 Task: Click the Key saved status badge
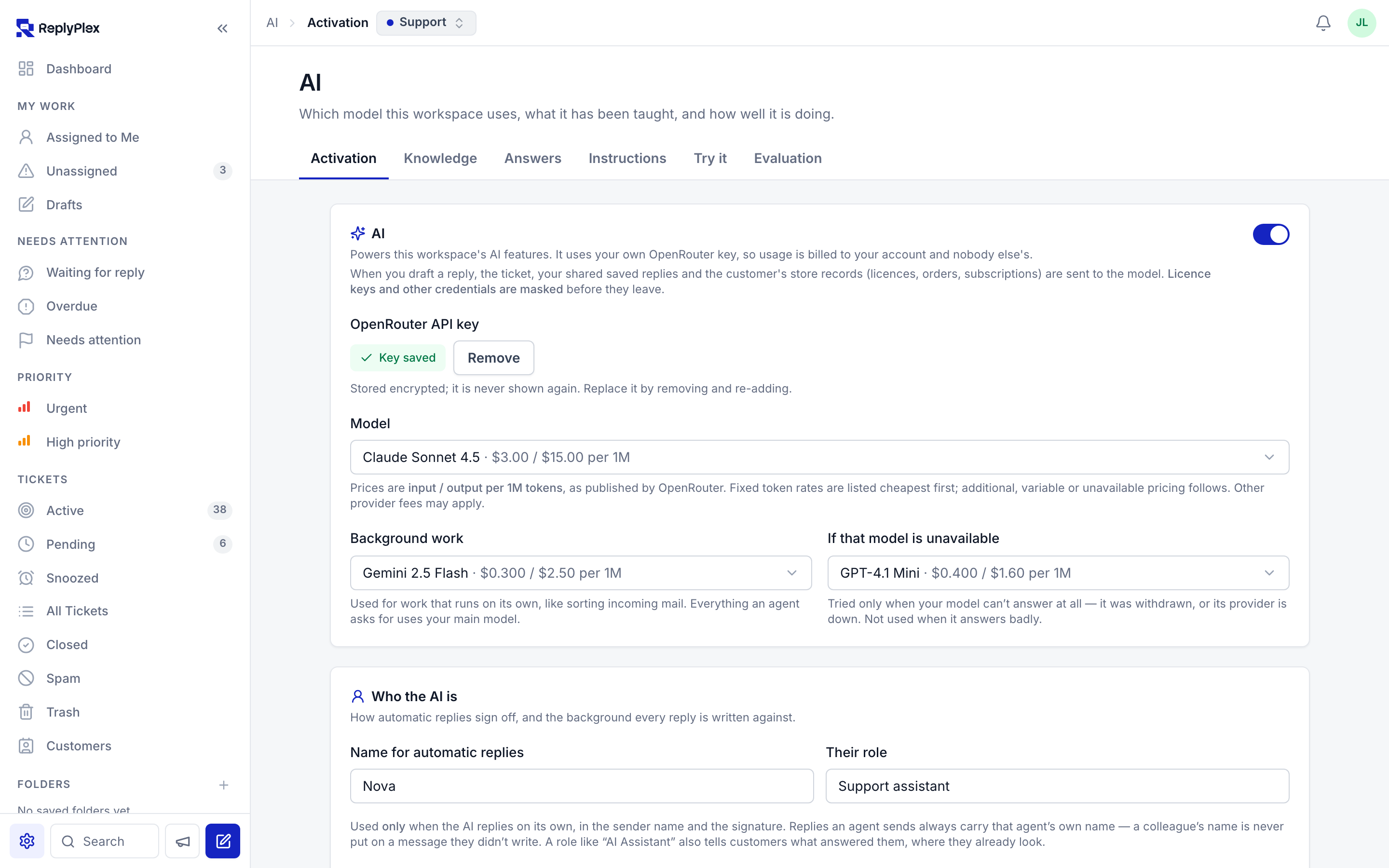(397, 358)
